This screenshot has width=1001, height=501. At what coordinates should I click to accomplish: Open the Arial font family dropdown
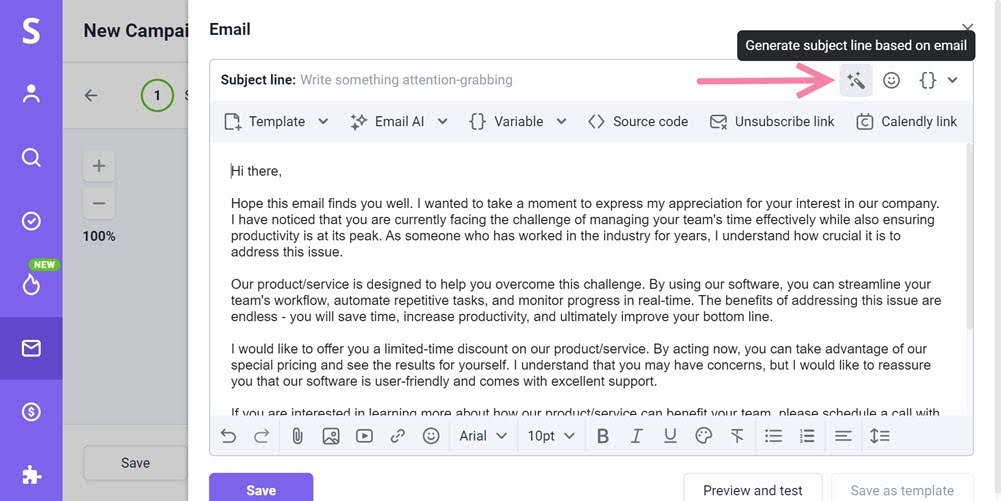pyautogui.click(x=483, y=436)
